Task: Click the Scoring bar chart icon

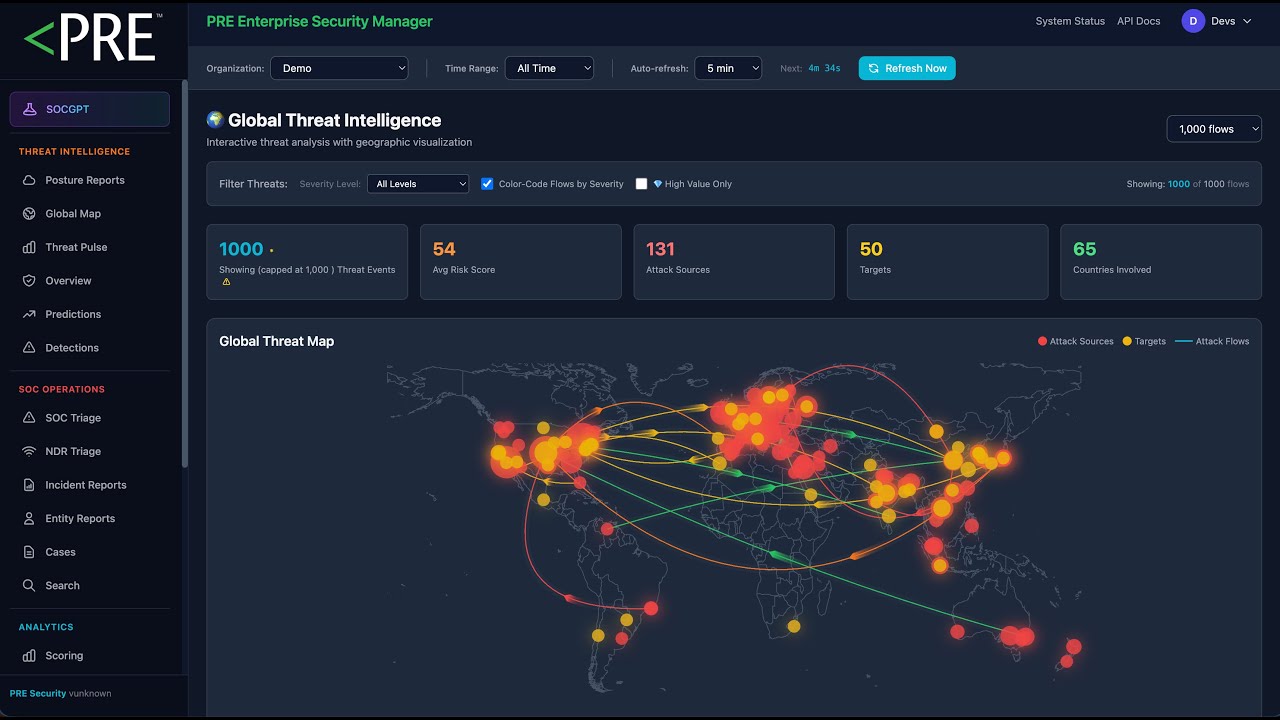Action: coord(29,656)
